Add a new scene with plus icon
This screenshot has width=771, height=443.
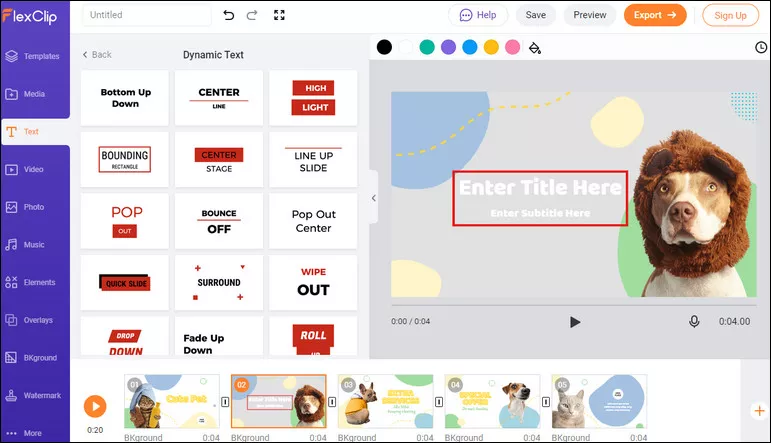click(x=759, y=411)
